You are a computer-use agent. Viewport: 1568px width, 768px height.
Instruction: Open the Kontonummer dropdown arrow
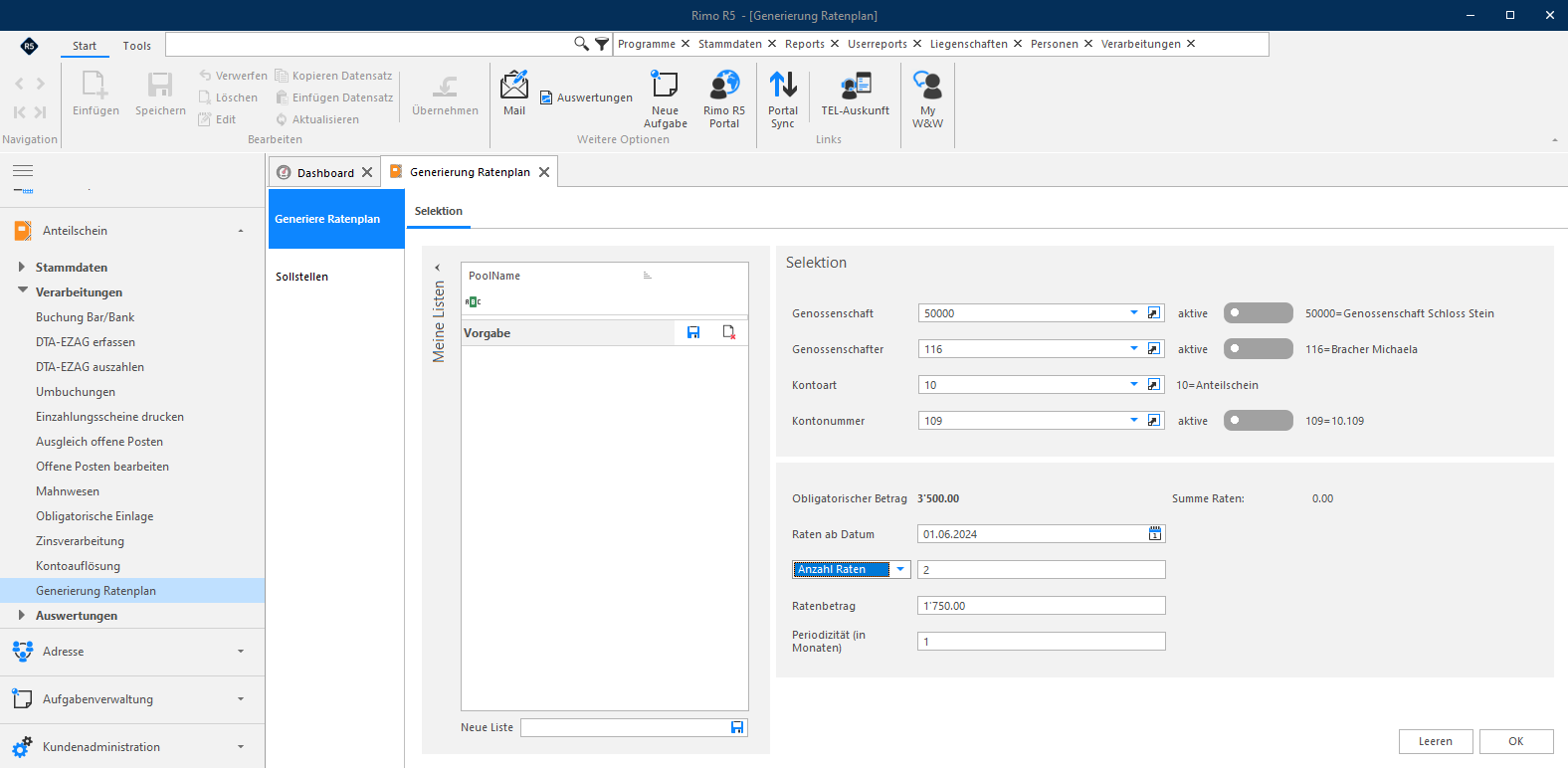point(1134,421)
